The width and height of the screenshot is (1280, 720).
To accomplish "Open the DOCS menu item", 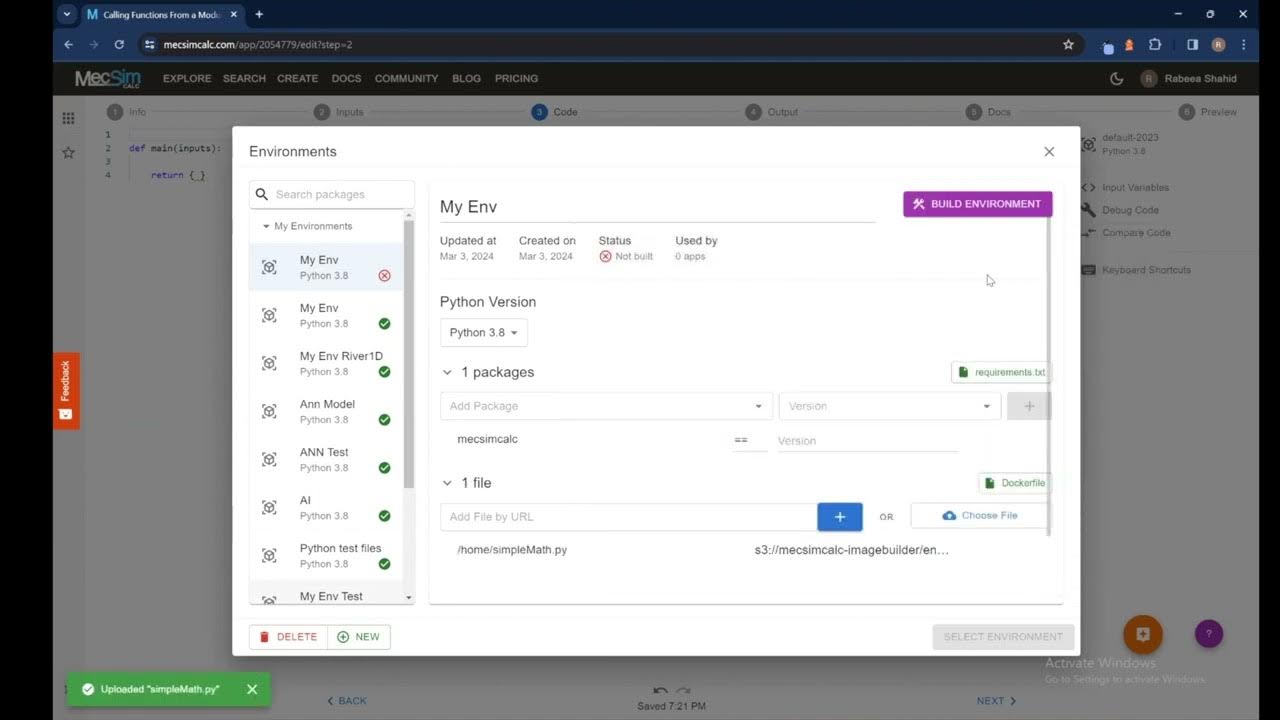I will pos(346,78).
